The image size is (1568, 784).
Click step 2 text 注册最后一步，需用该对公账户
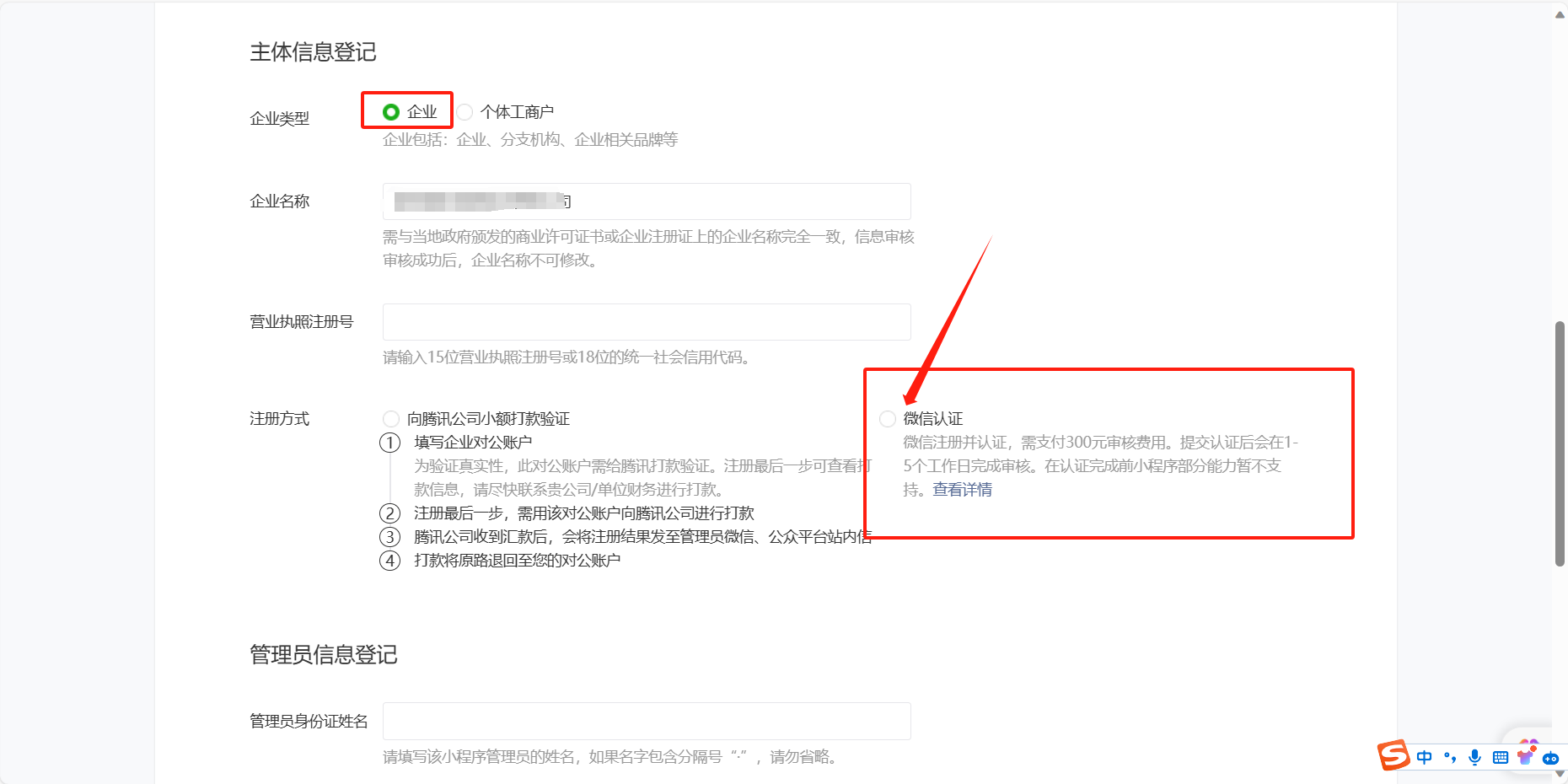click(x=584, y=513)
